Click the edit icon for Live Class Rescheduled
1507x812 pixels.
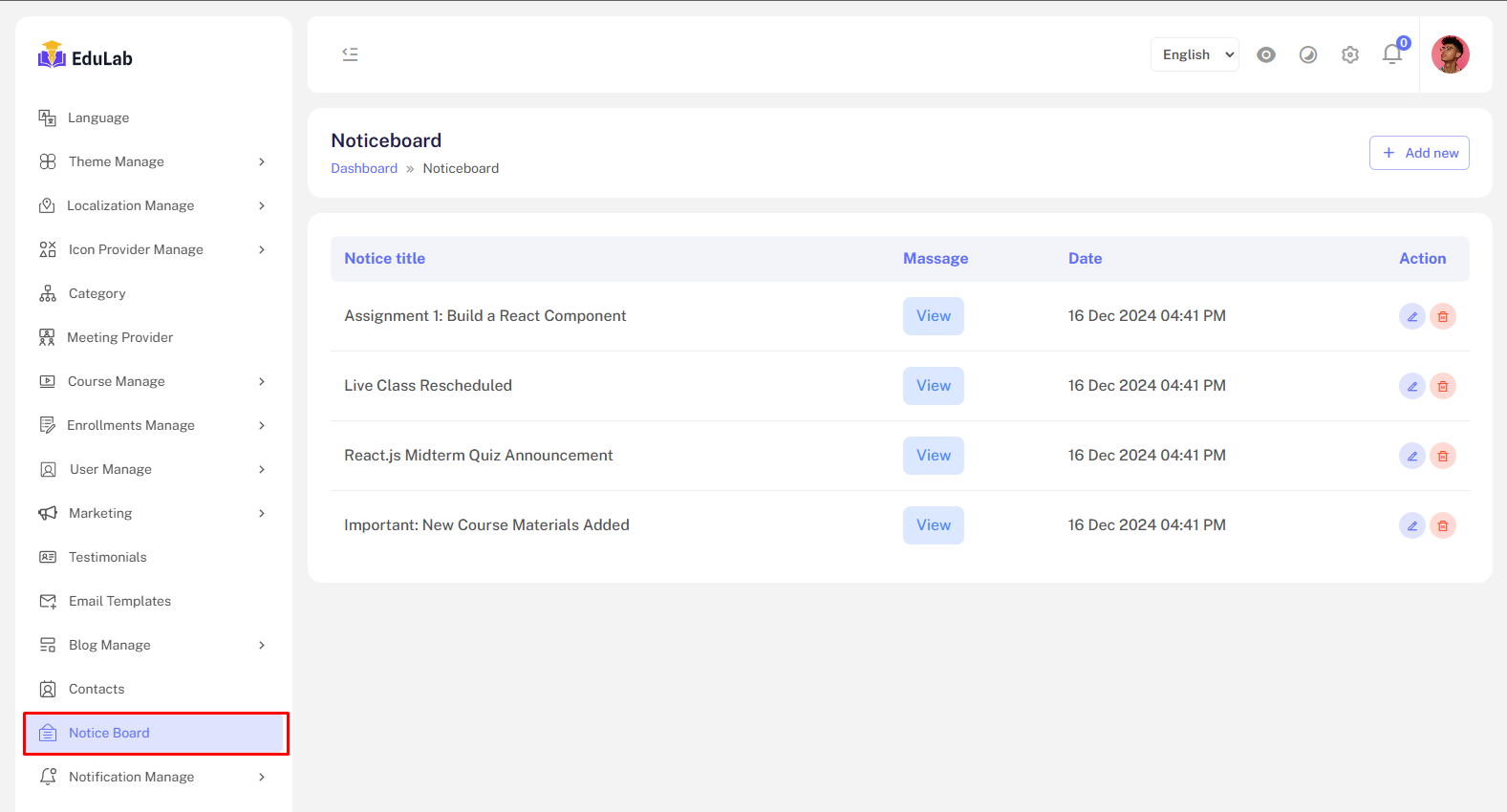click(x=1411, y=386)
